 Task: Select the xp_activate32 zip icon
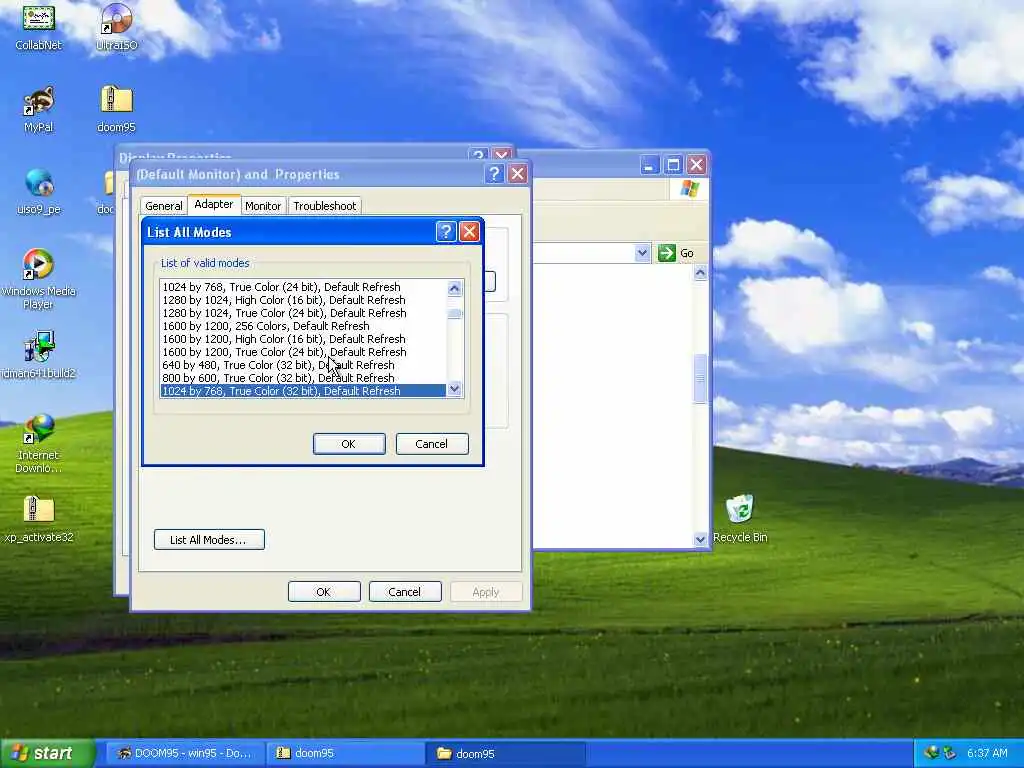click(x=39, y=520)
